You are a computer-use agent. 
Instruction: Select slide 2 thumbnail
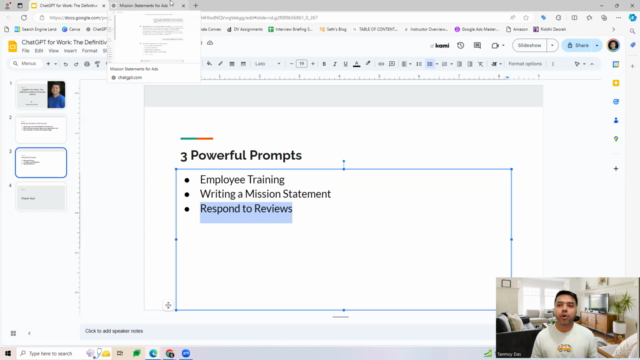(41, 129)
